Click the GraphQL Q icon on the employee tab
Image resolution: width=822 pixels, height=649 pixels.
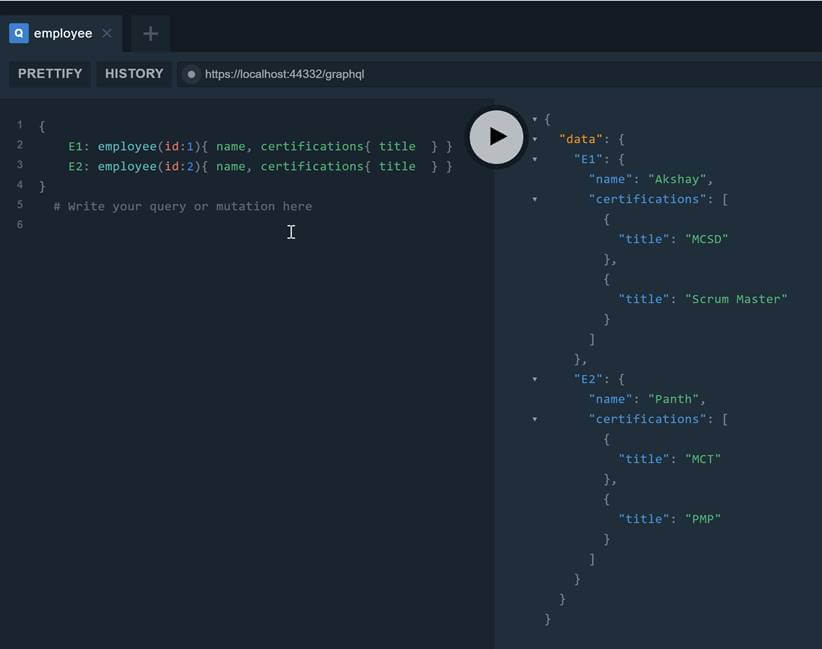18,33
